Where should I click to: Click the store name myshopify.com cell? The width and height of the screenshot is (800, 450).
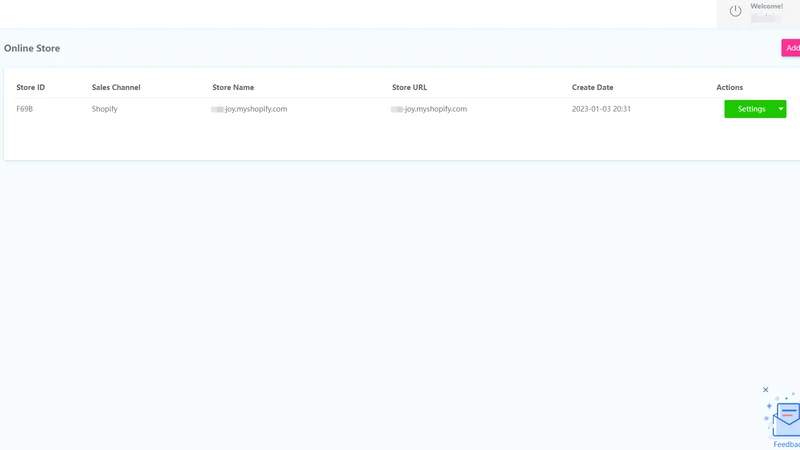coord(249,109)
